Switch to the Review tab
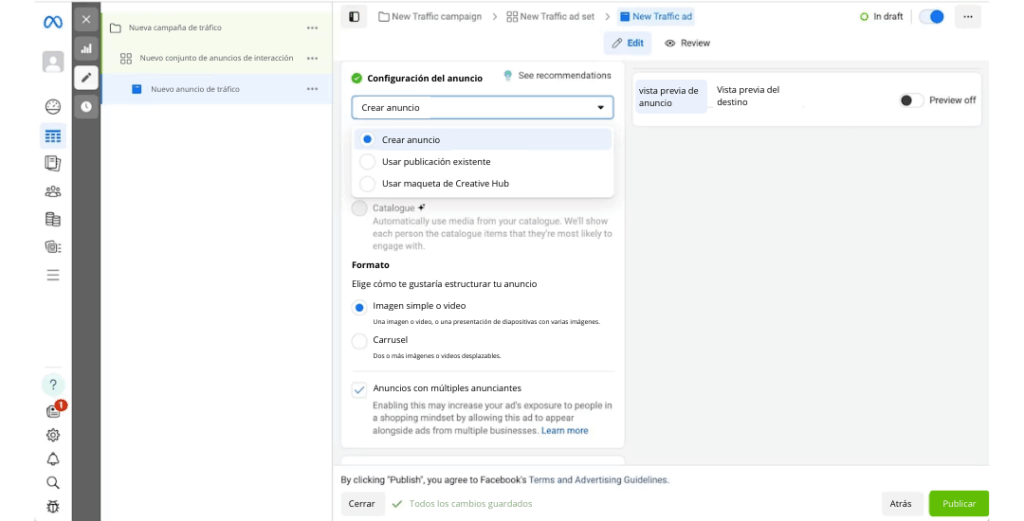The width and height of the screenshot is (1024, 521). tap(687, 43)
